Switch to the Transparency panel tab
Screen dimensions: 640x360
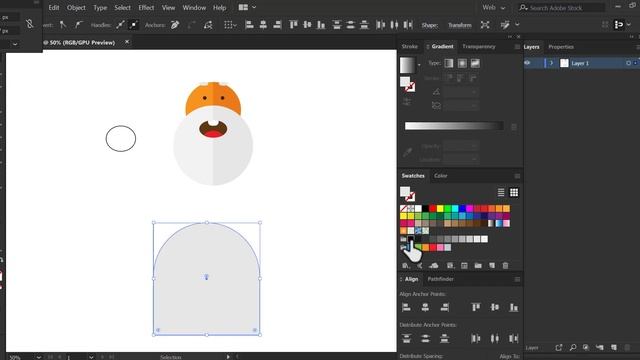tap(479, 47)
